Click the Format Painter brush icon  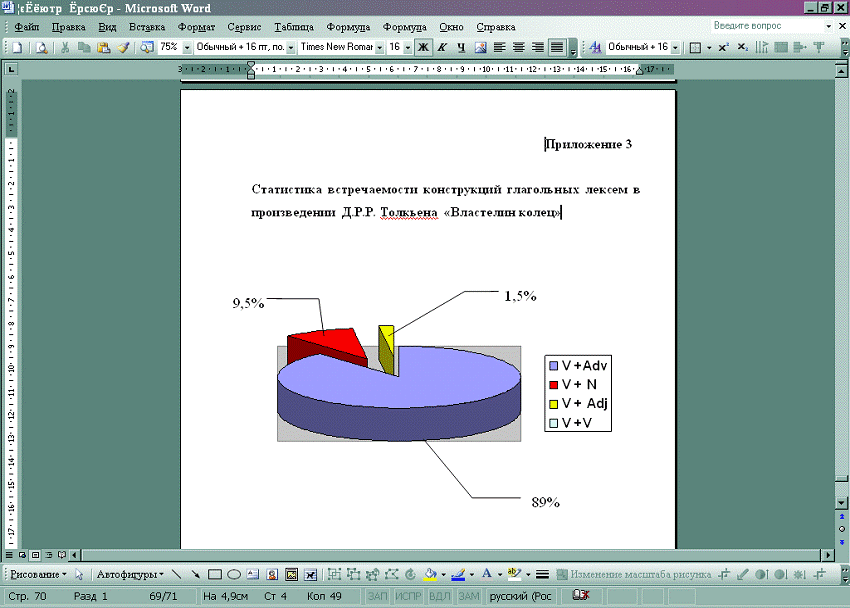point(123,47)
